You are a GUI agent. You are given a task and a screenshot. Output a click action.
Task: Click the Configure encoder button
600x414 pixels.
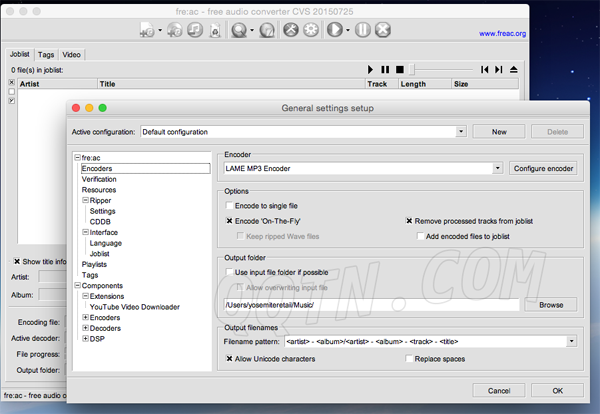pyautogui.click(x=543, y=168)
